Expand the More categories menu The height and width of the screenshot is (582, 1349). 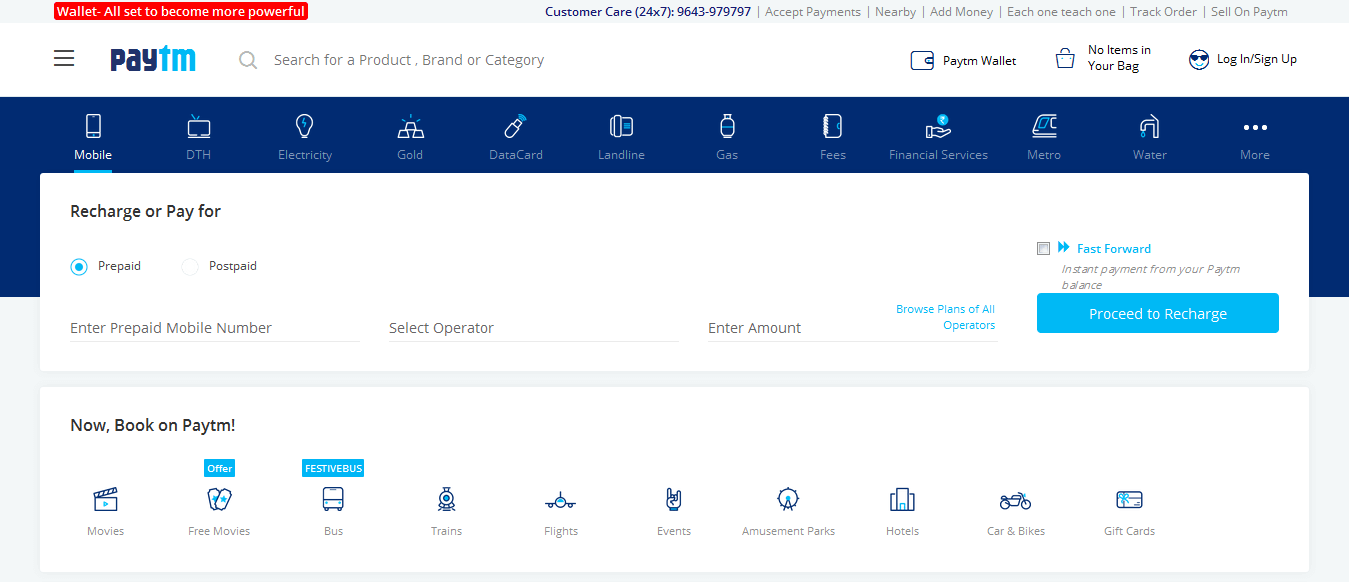tap(1255, 138)
